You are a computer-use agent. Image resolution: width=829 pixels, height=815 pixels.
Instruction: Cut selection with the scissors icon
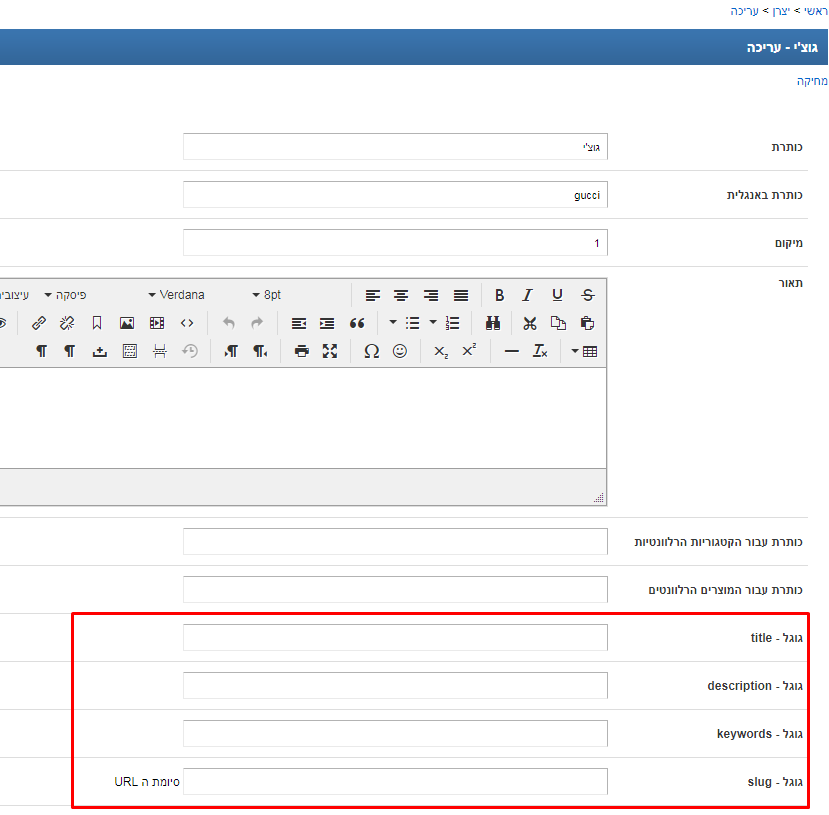click(x=530, y=323)
